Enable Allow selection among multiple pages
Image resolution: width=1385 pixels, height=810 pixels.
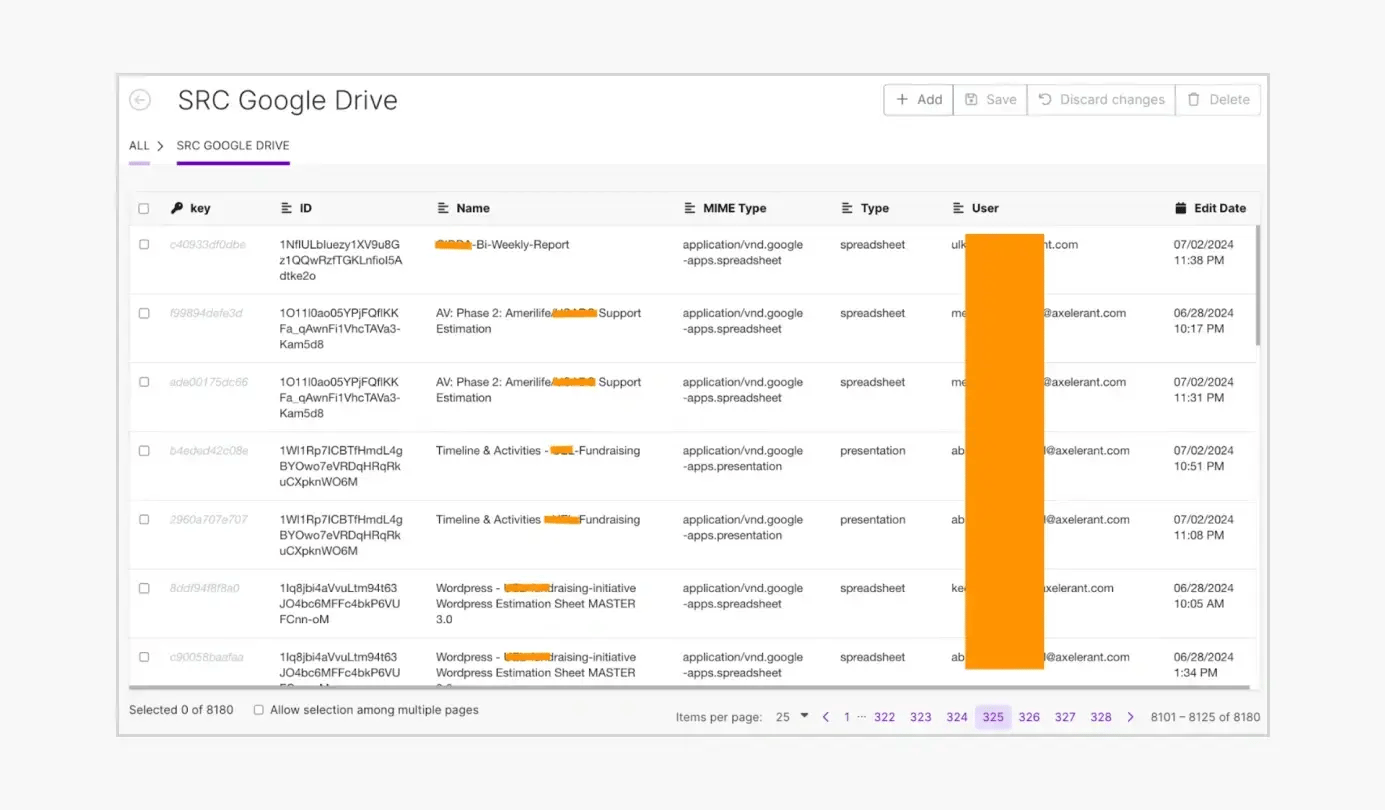coord(258,709)
